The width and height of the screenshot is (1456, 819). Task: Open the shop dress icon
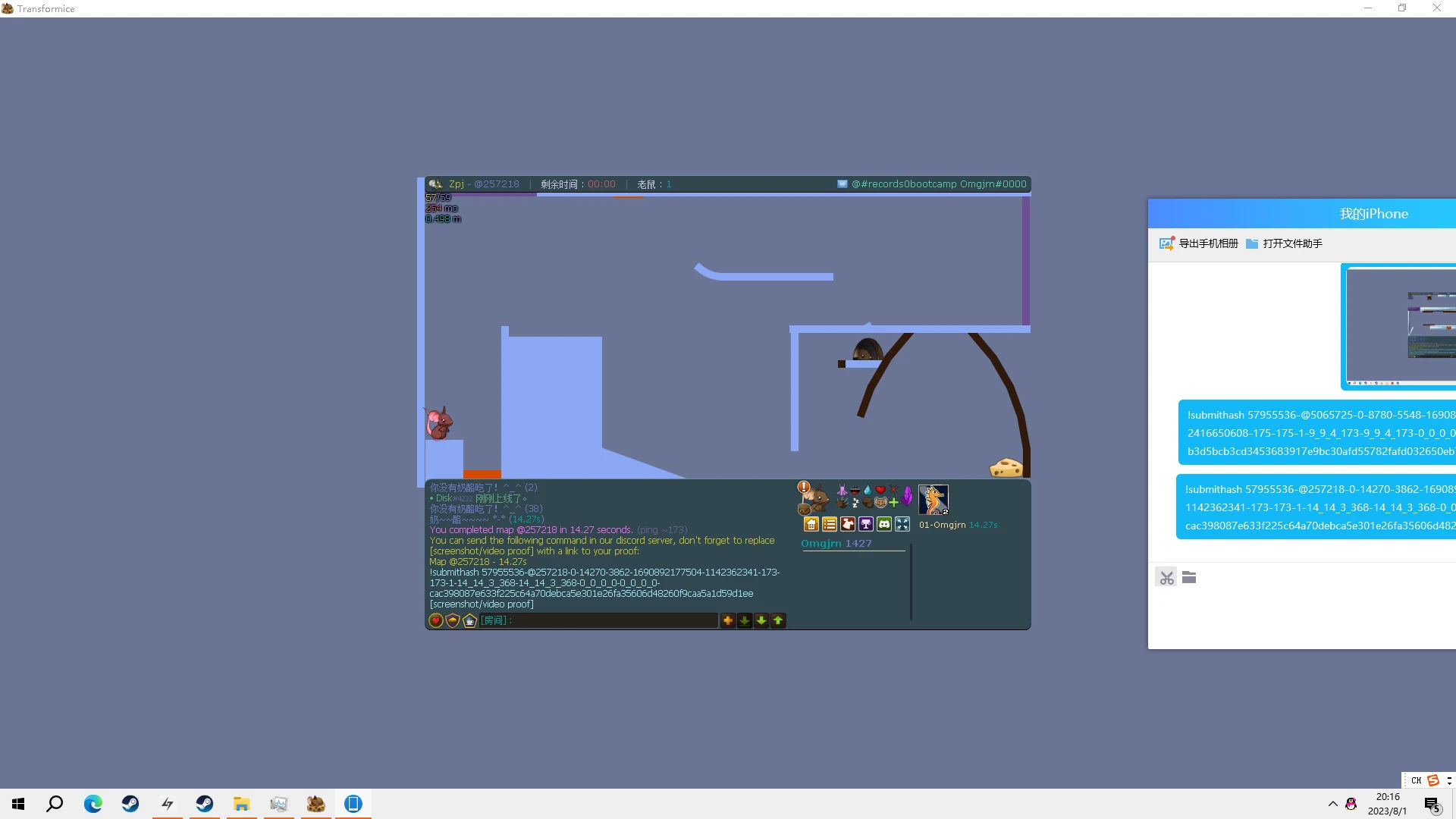(848, 524)
